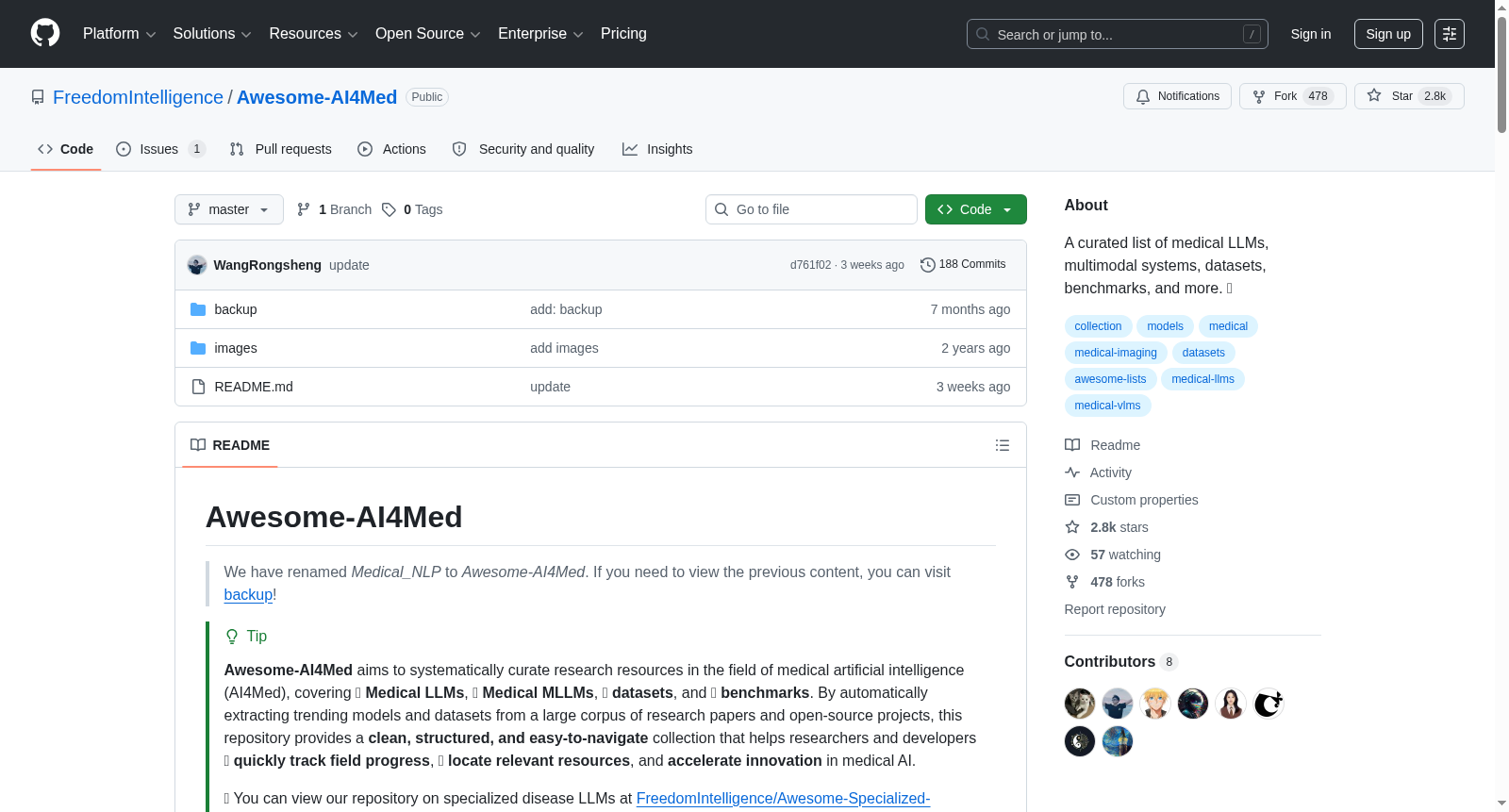The width and height of the screenshot is (1509, 812).
Task: Open the Awesome-AI4Med repository link
Action: 317,97
